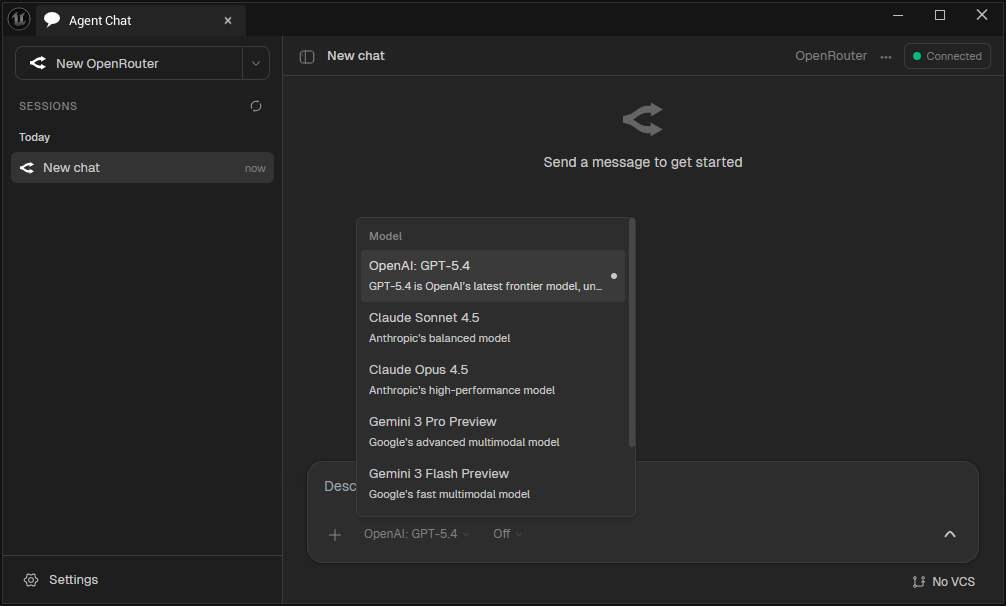1006x606 pixels.
Task: Refresh the sessions list
Action: 256,106
